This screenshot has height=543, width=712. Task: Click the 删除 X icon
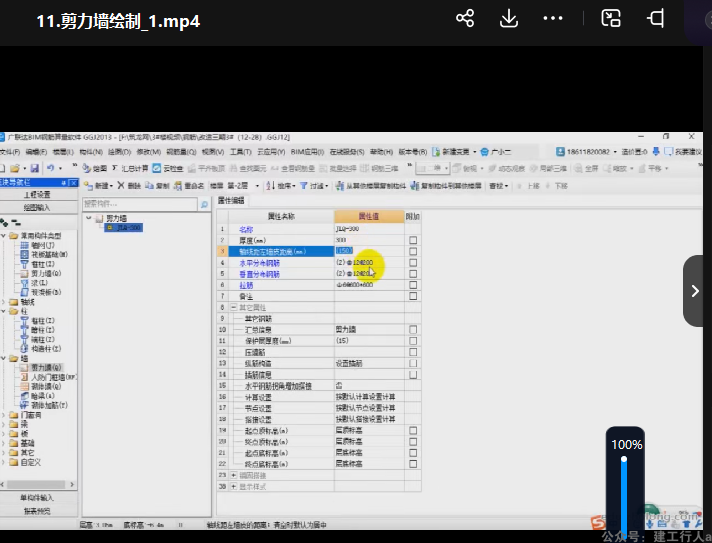pyautogui.click(x=121, y=185)
